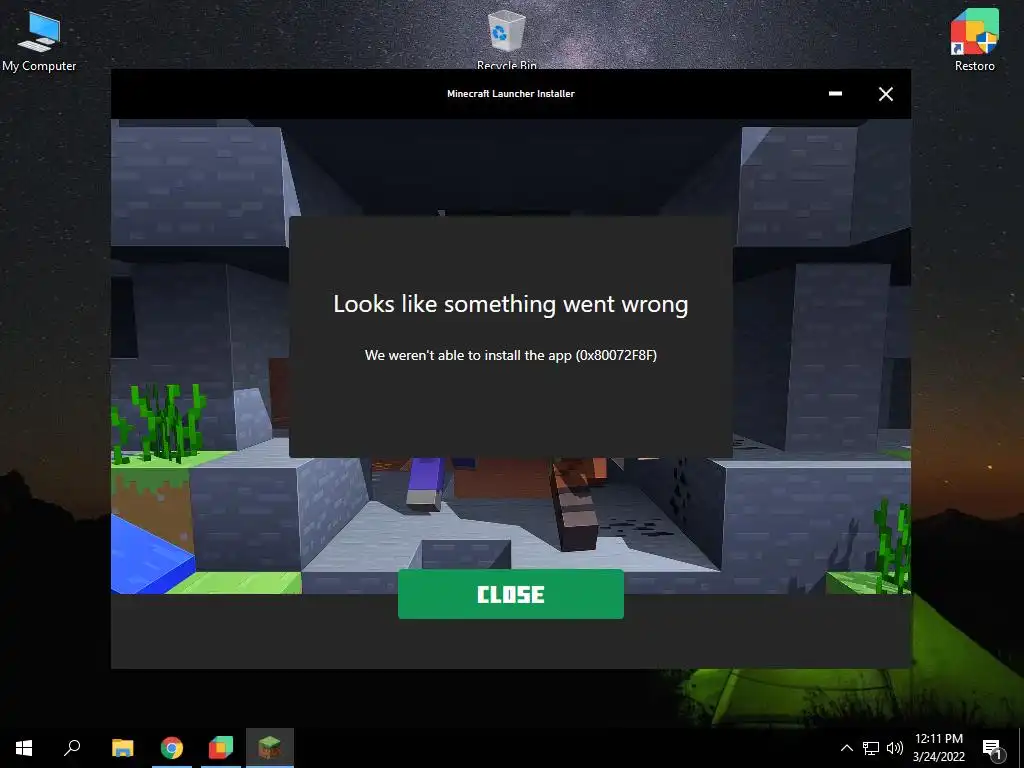Image resolution: width=1024 pixels, height=768 pixels.
Task: Open network status tray icon
Action: (871, 748)
